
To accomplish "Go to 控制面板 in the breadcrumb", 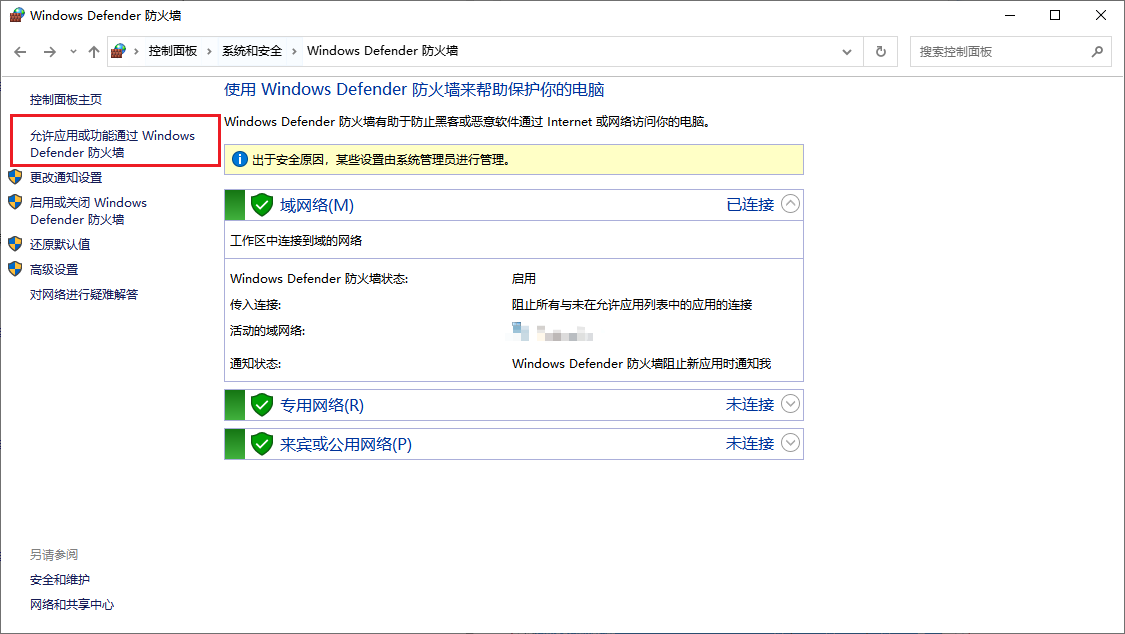I will coord(172,51).
